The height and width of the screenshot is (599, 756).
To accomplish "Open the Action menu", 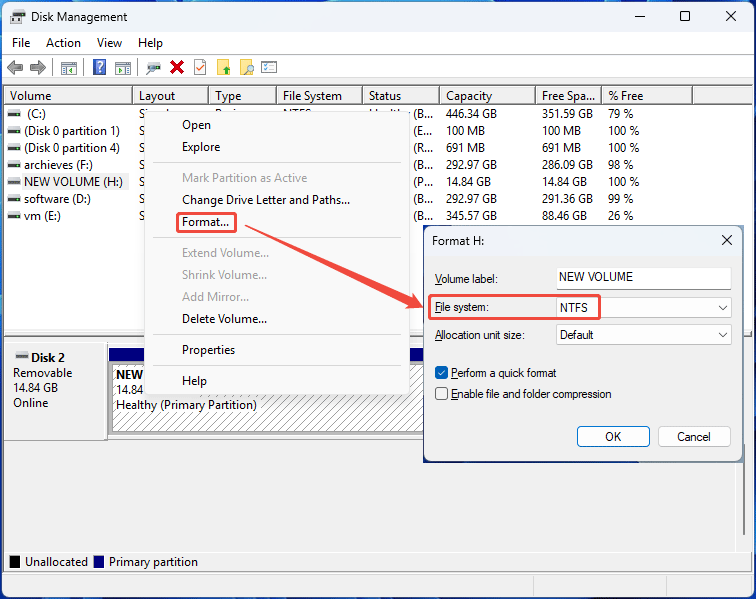I will coord(63,43).
